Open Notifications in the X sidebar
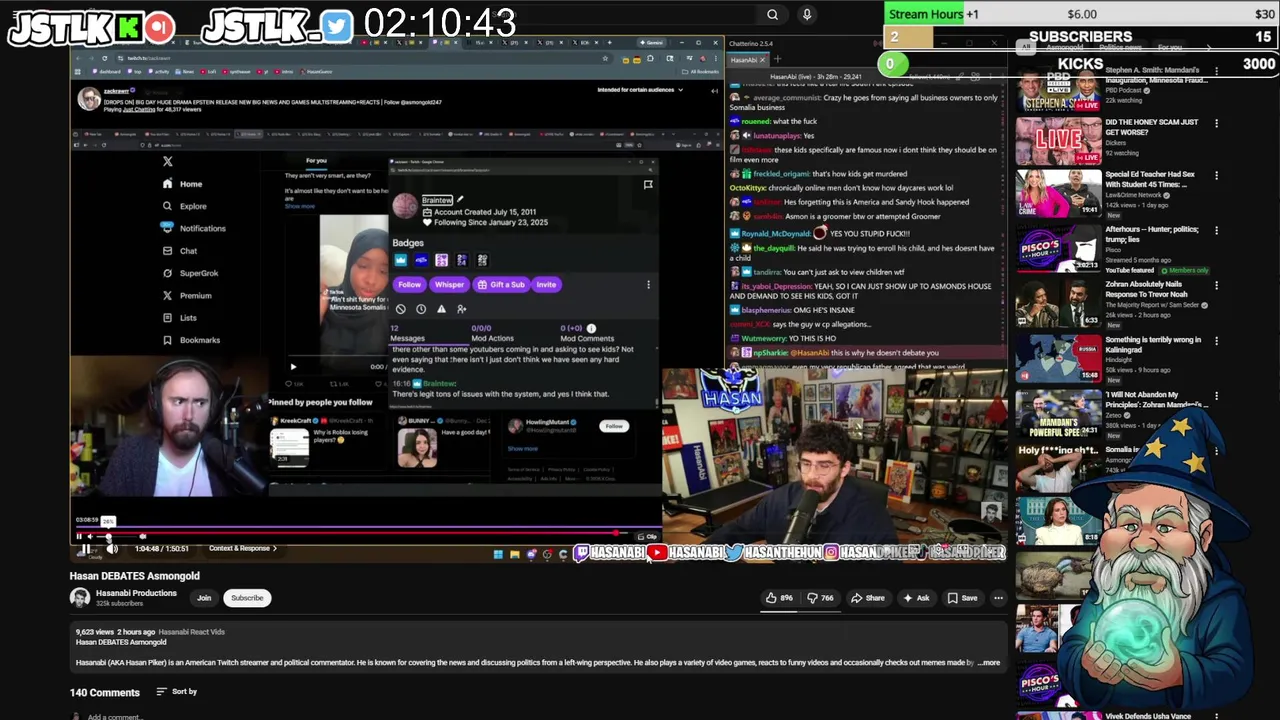Viewport: 1280px width, 720px height. (x=193, y=228)
